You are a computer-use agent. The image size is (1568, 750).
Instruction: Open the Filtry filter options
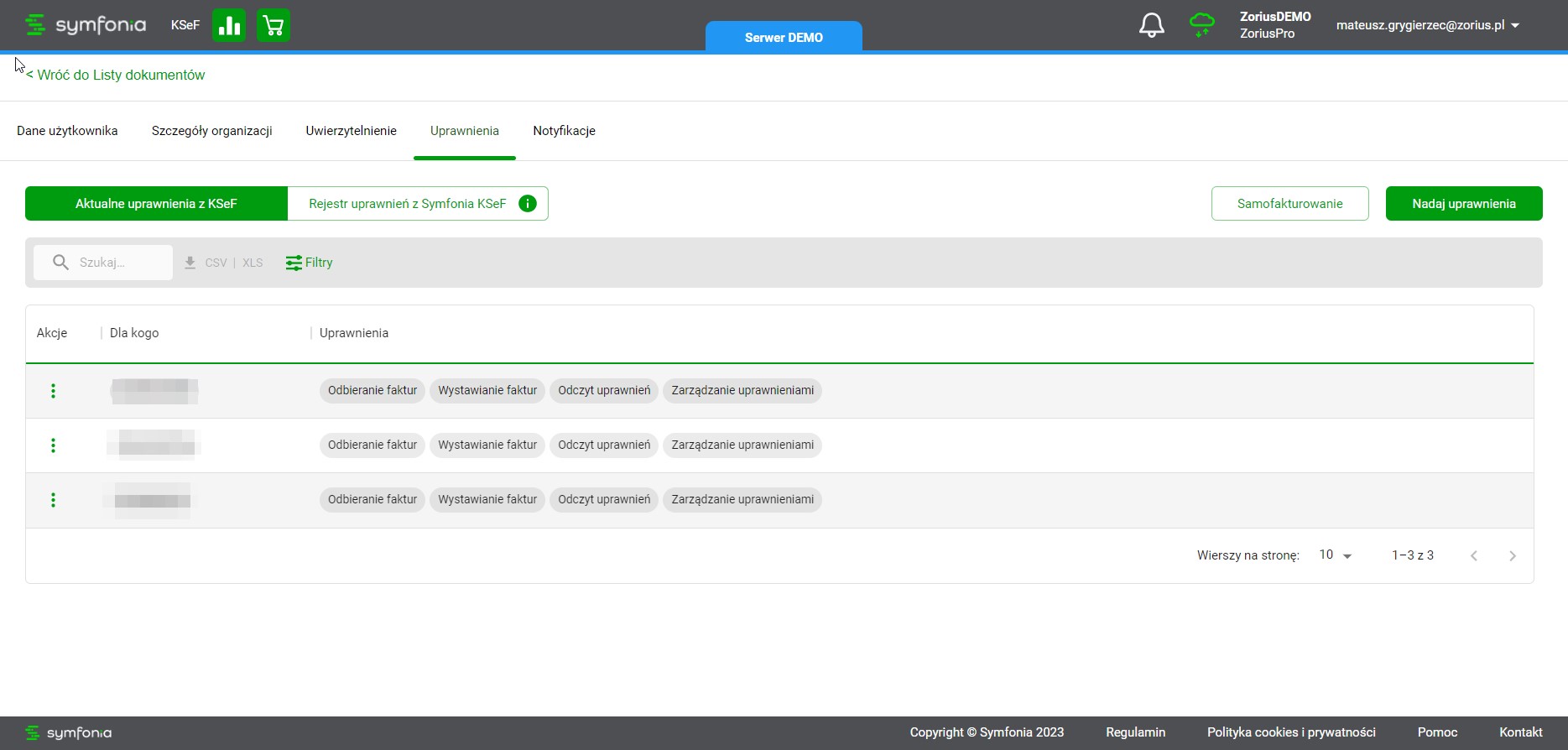coord(309,263)
